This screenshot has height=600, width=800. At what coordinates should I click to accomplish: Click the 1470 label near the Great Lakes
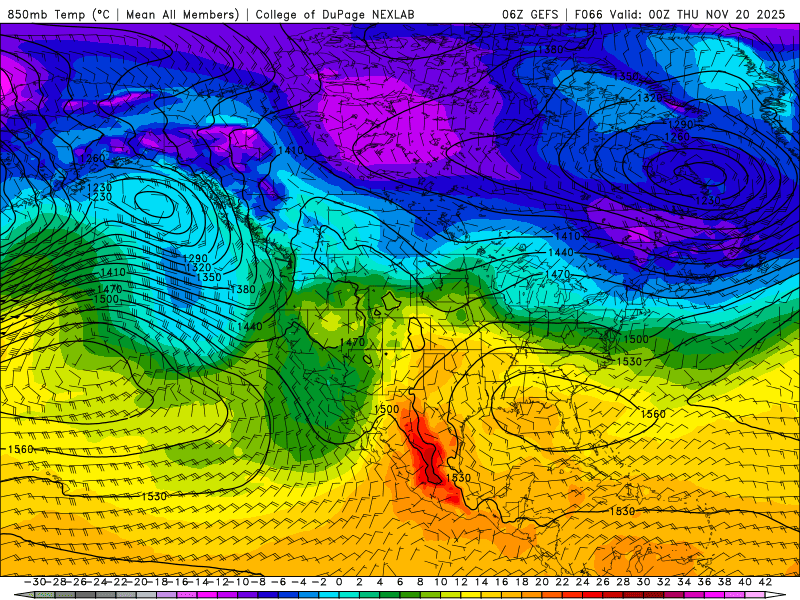558,274
